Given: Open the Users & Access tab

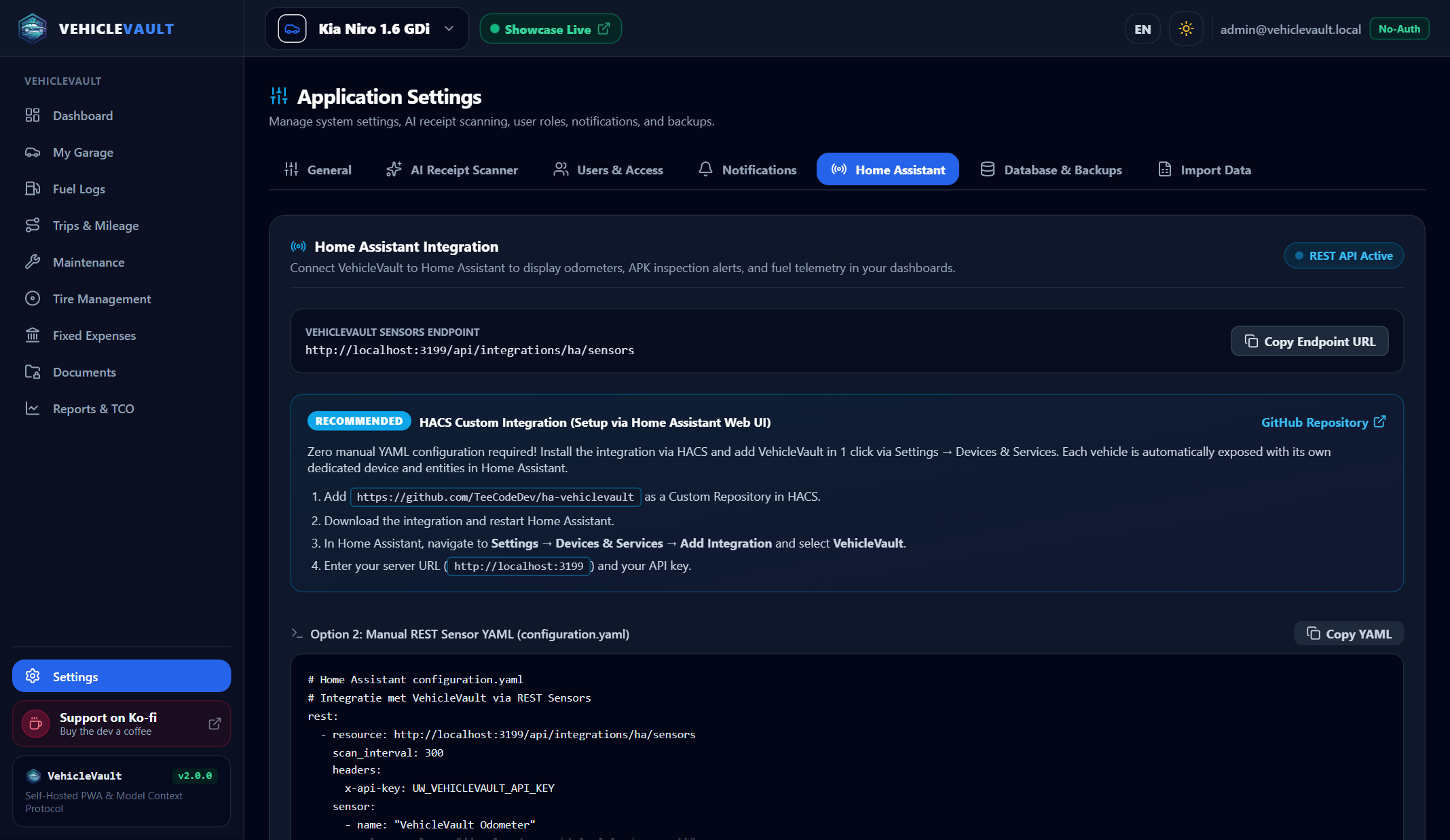Looking at the screenshot, I should point(608,170).
